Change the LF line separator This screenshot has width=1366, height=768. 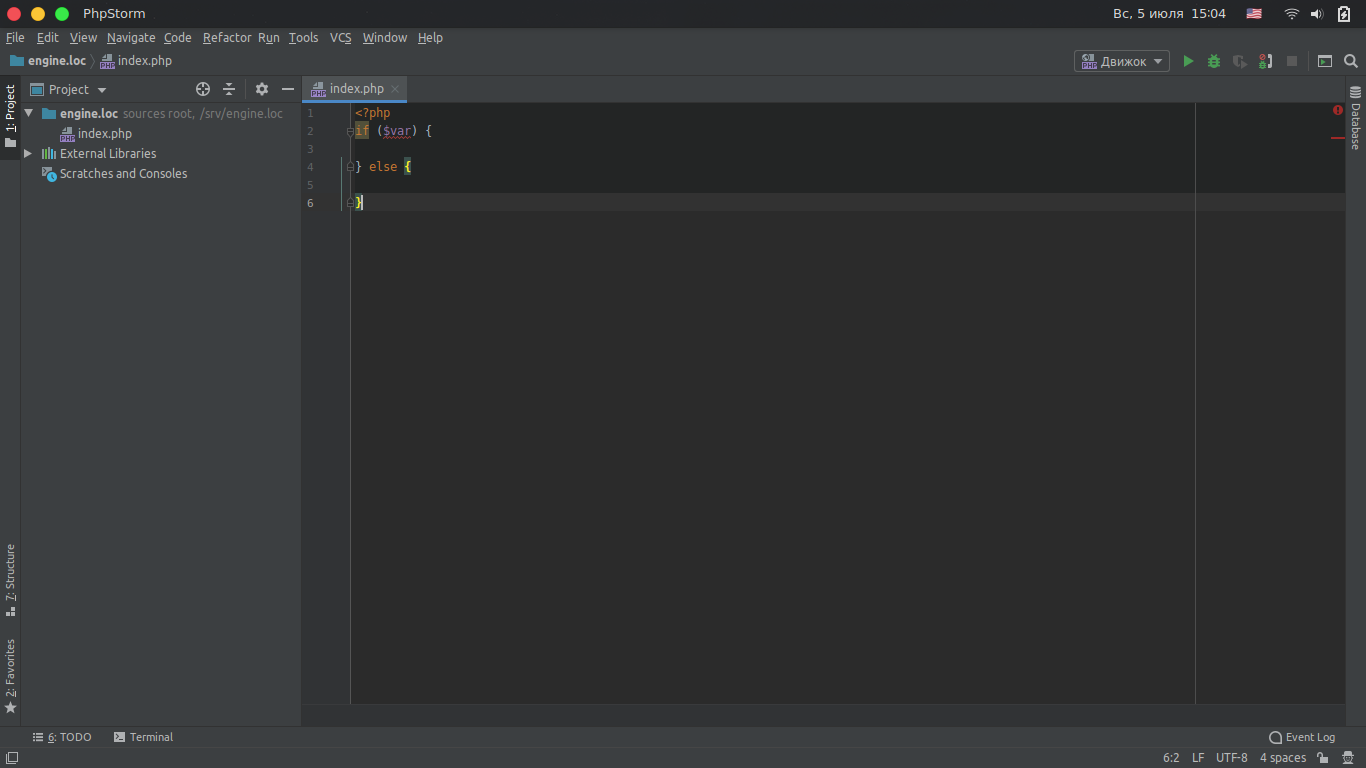click(1198, 758)
